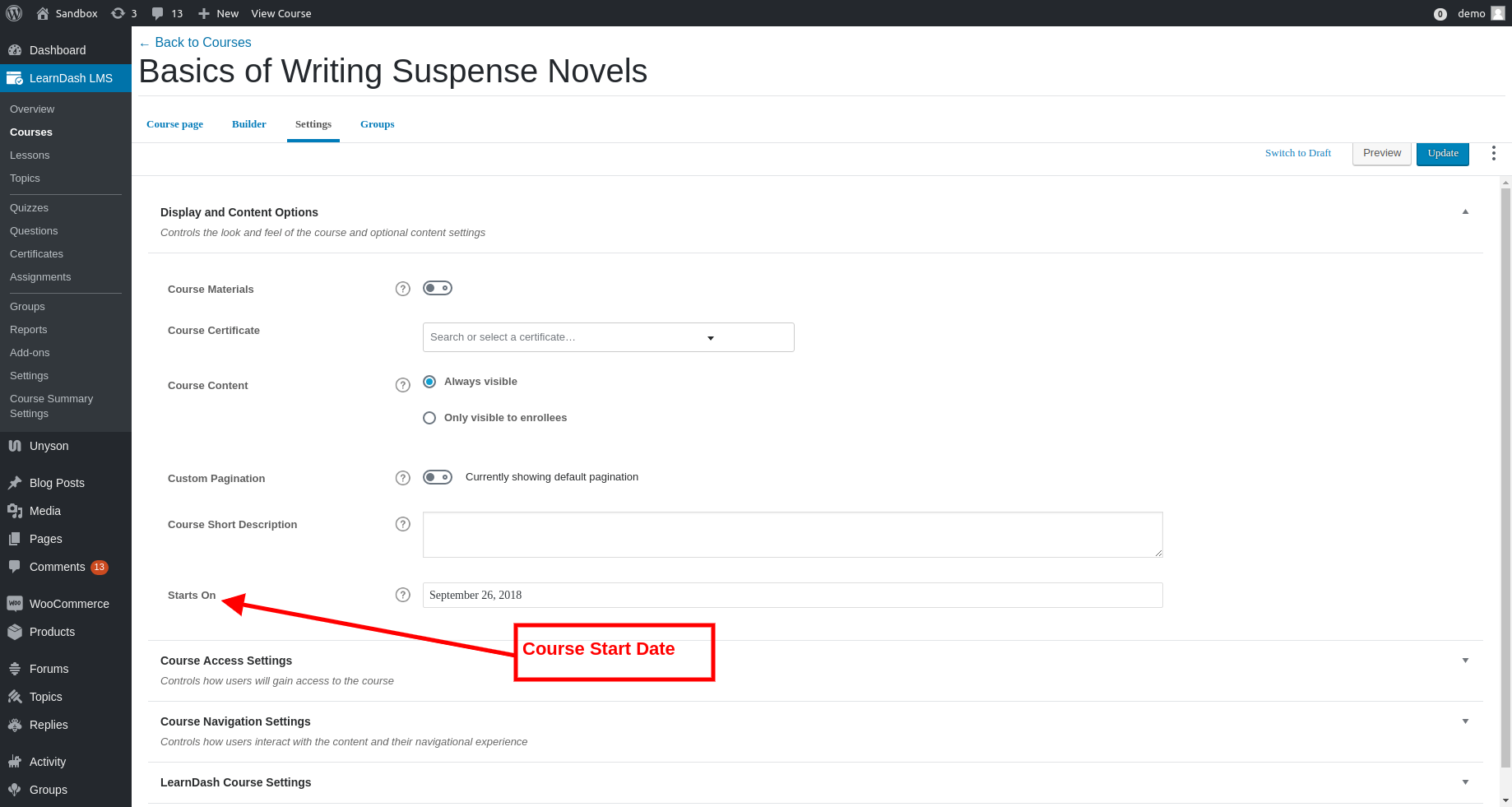The image size is (1512, 807).
Task: Click the Starts On date field
Action: coord(791,595)
